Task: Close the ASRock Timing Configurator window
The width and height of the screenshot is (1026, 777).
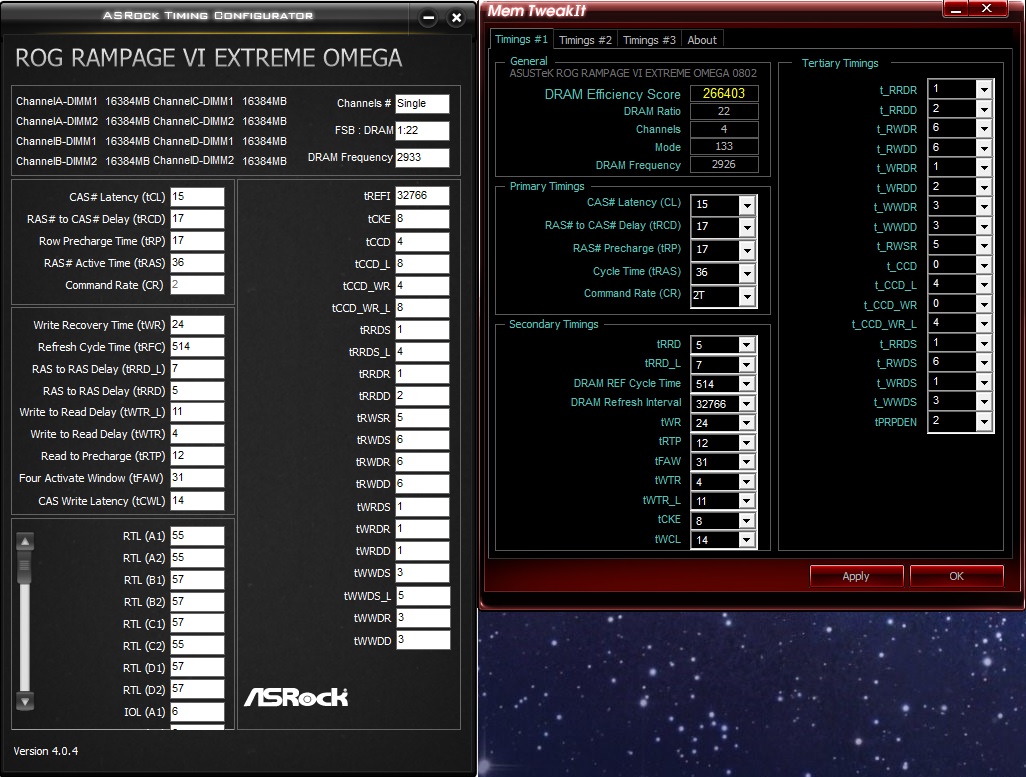Action: [457, 18]
